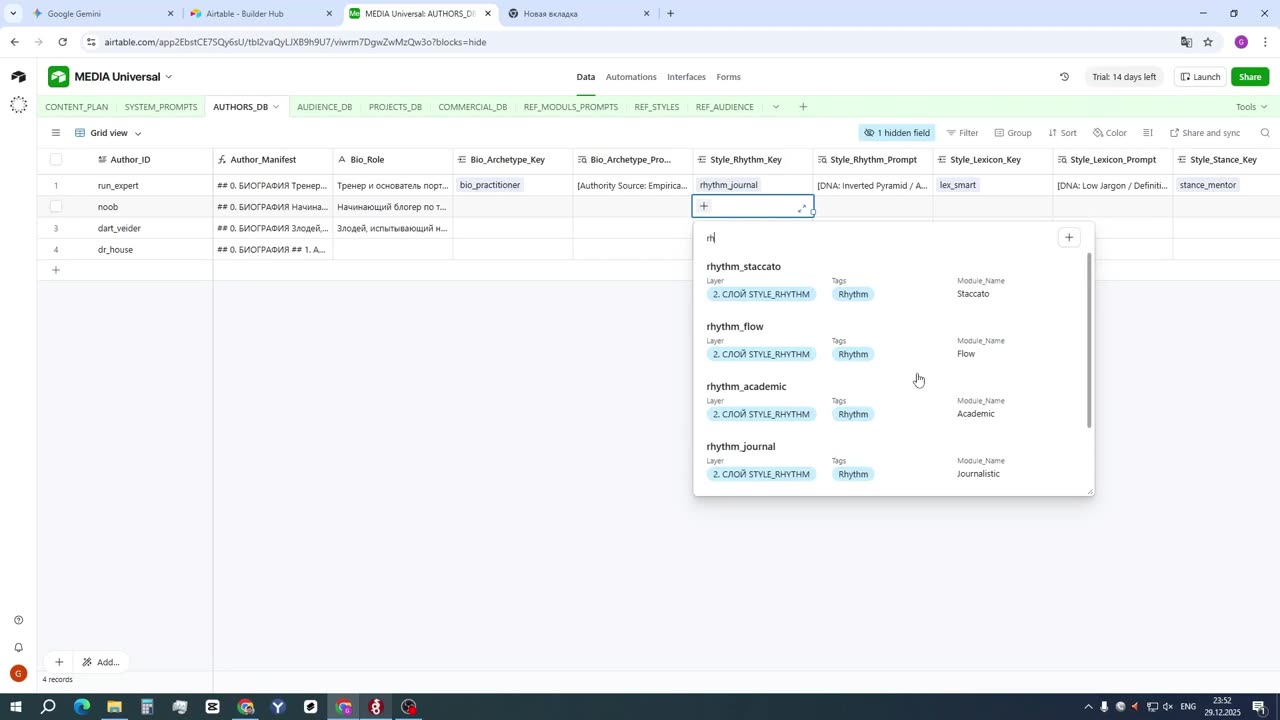Open the Filter options
Image resolution: width=1280 pixels, height=720 pixels.
(962, 133)
